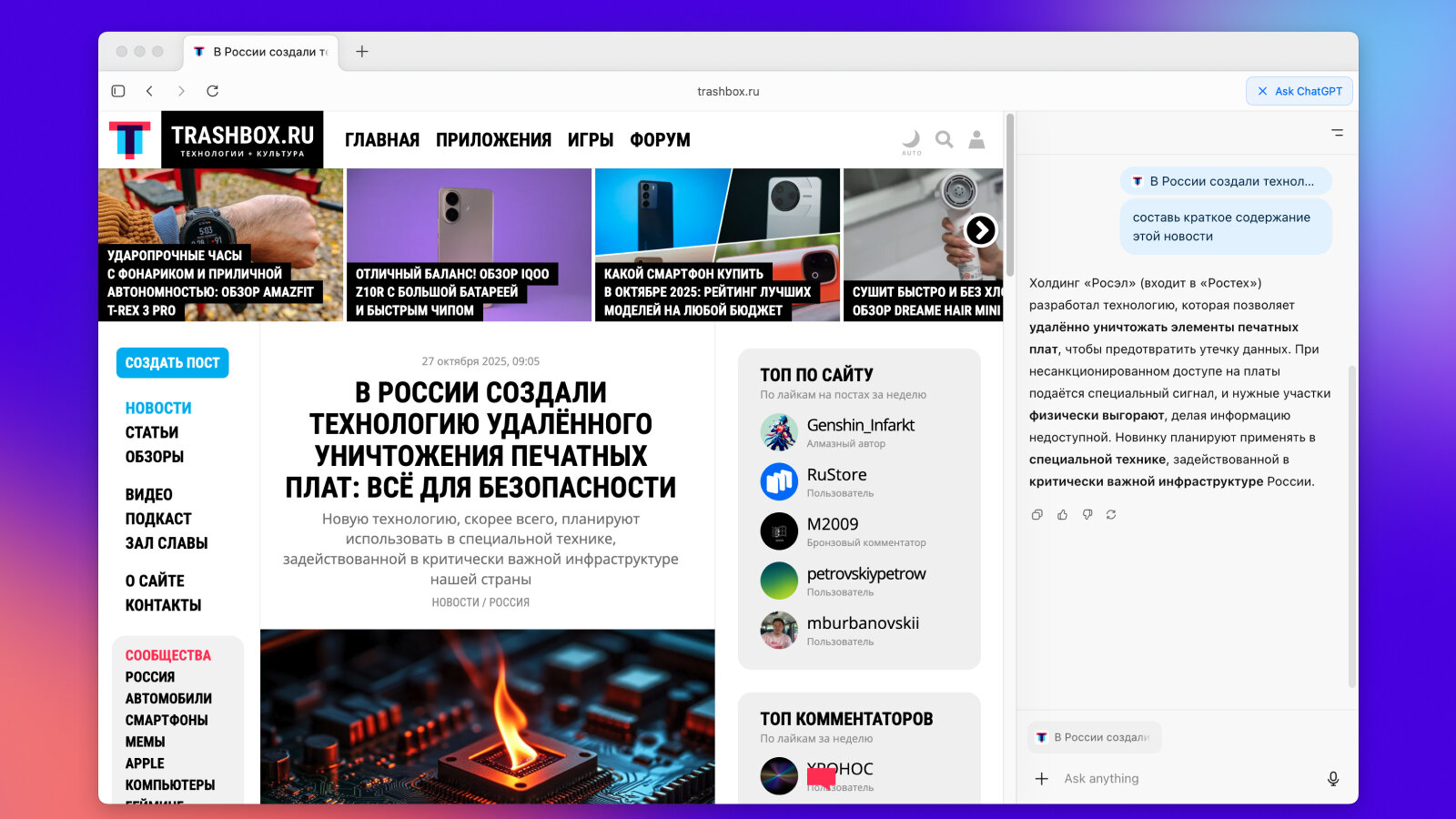The width and height of the screenshot is (1456, 819).
Task: Open the РОССИЯ community link
Action: point(150,677)
